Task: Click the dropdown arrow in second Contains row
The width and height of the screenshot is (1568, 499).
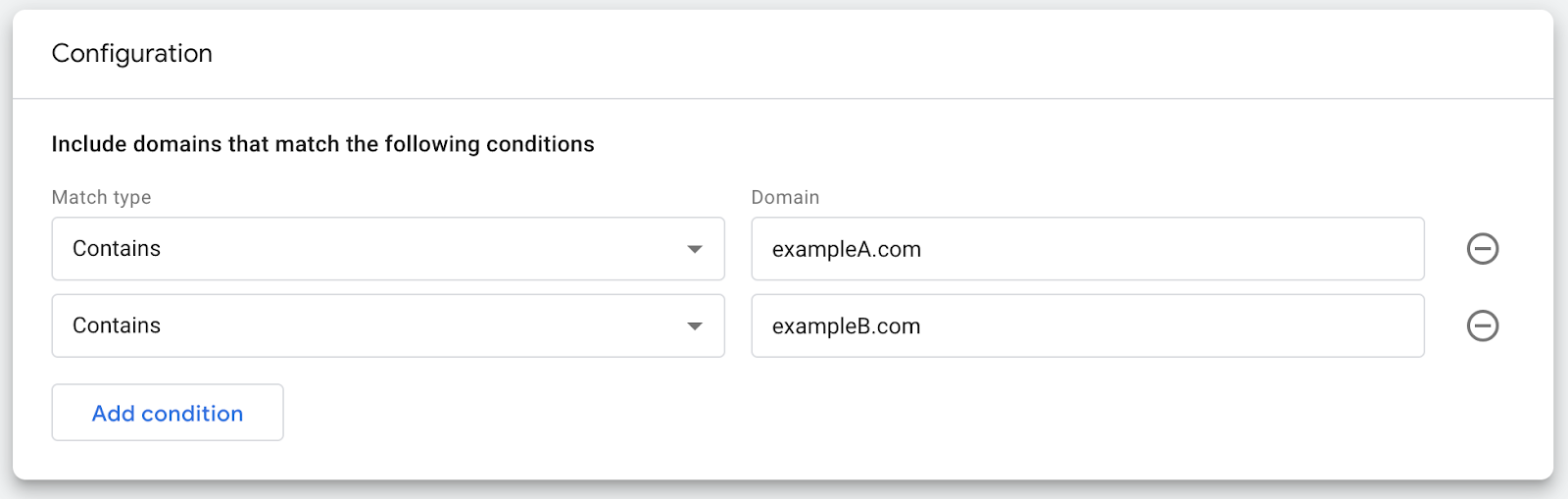Action: point(695,326)
